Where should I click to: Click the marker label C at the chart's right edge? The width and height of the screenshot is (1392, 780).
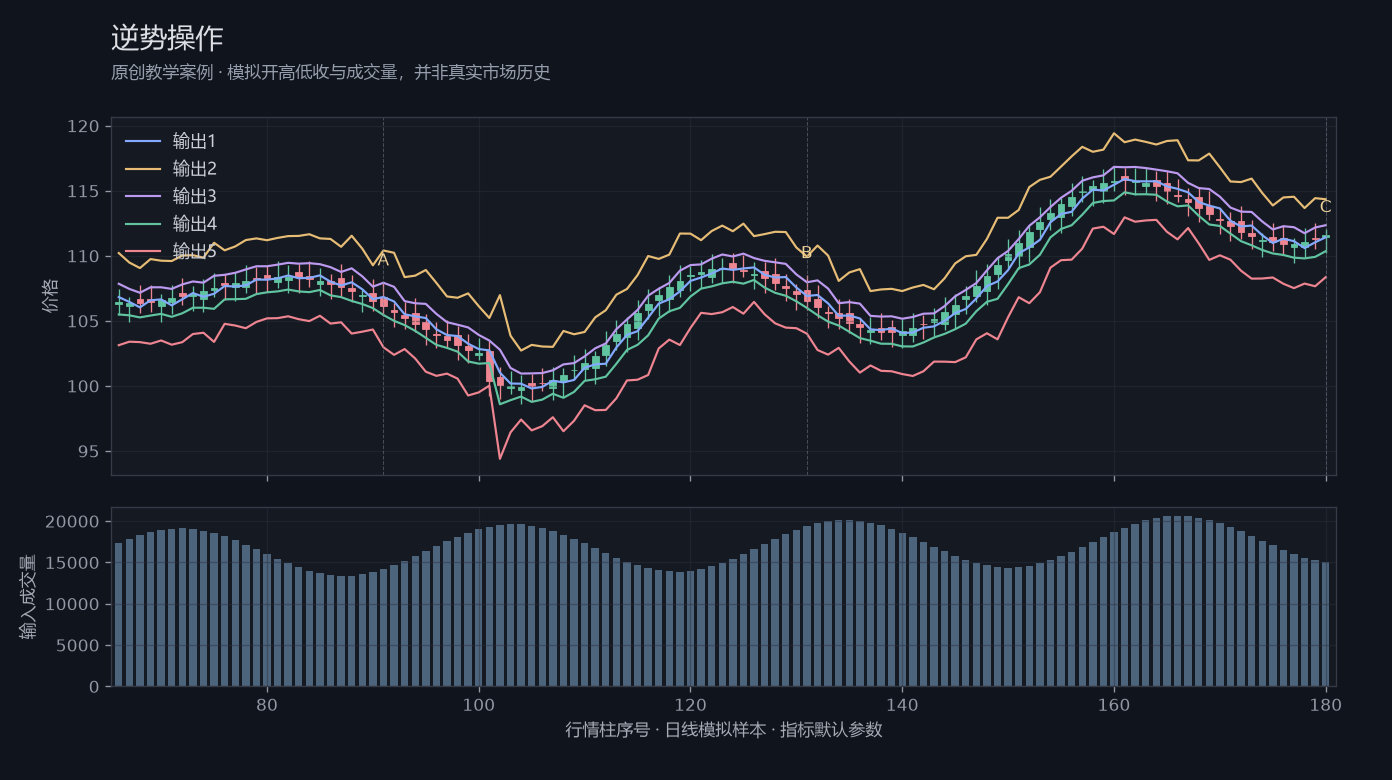1326,207
